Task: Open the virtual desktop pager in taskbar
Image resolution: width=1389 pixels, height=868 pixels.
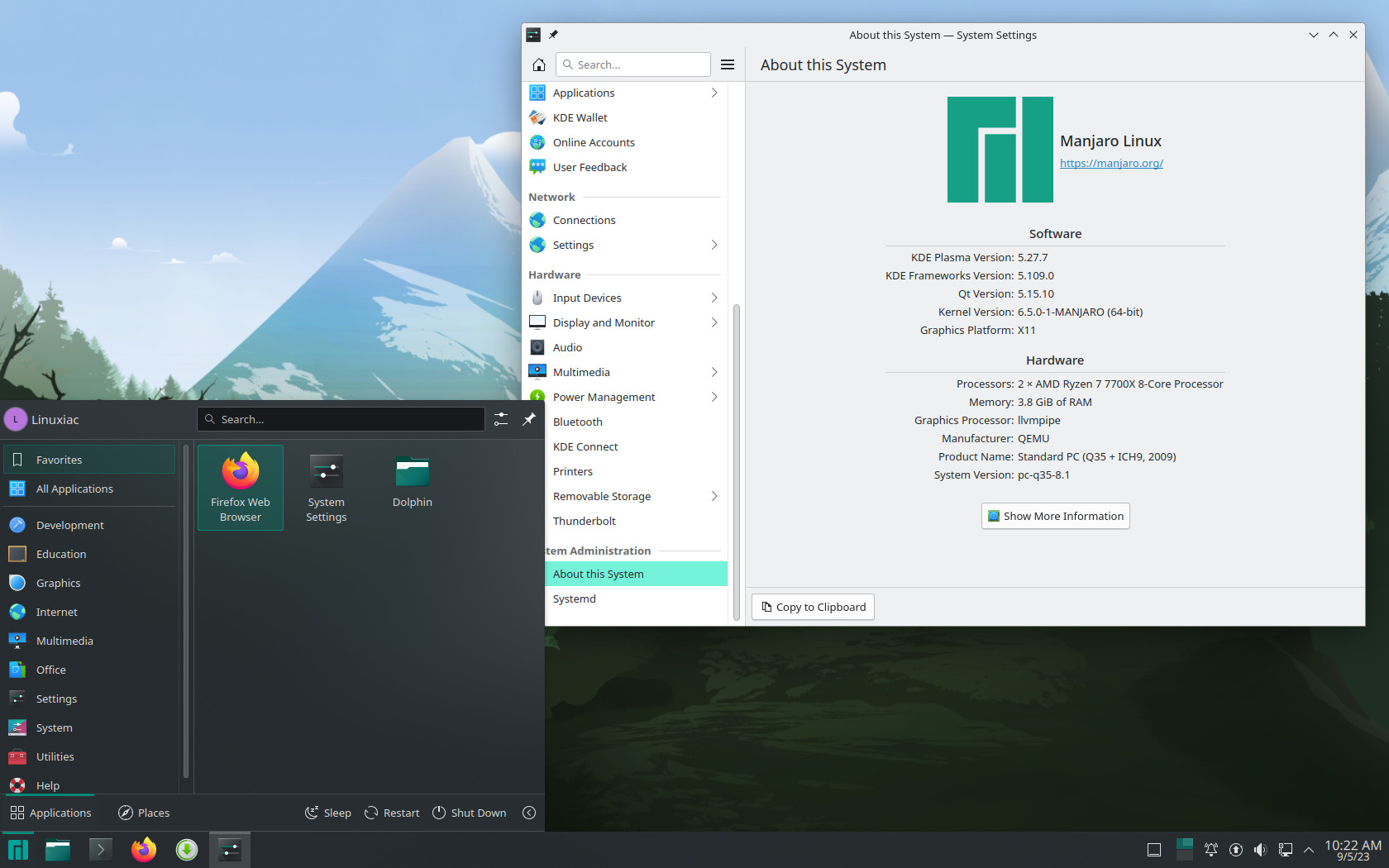Action: pyautogui.click(x=1185, y=850)
